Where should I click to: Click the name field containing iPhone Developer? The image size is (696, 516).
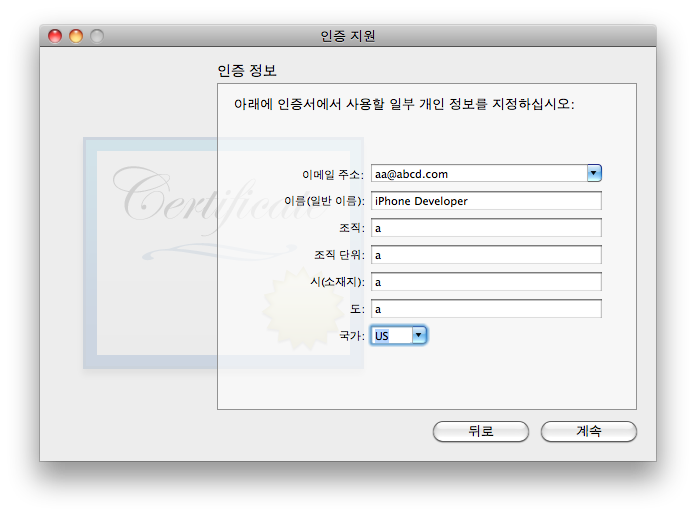486,201
